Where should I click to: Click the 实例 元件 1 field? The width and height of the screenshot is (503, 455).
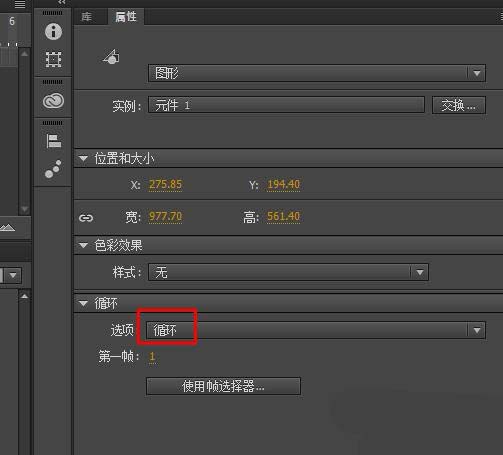tap(286, 106)
